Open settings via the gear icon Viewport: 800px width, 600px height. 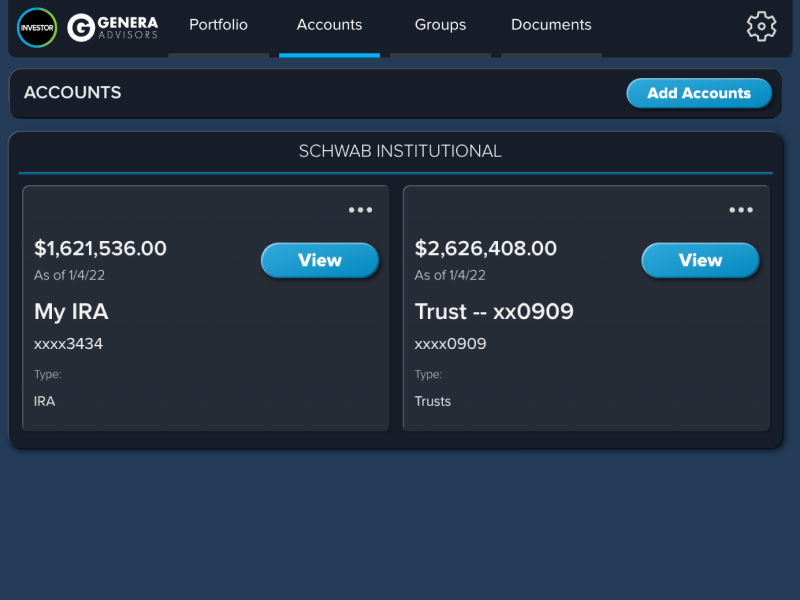761,27
